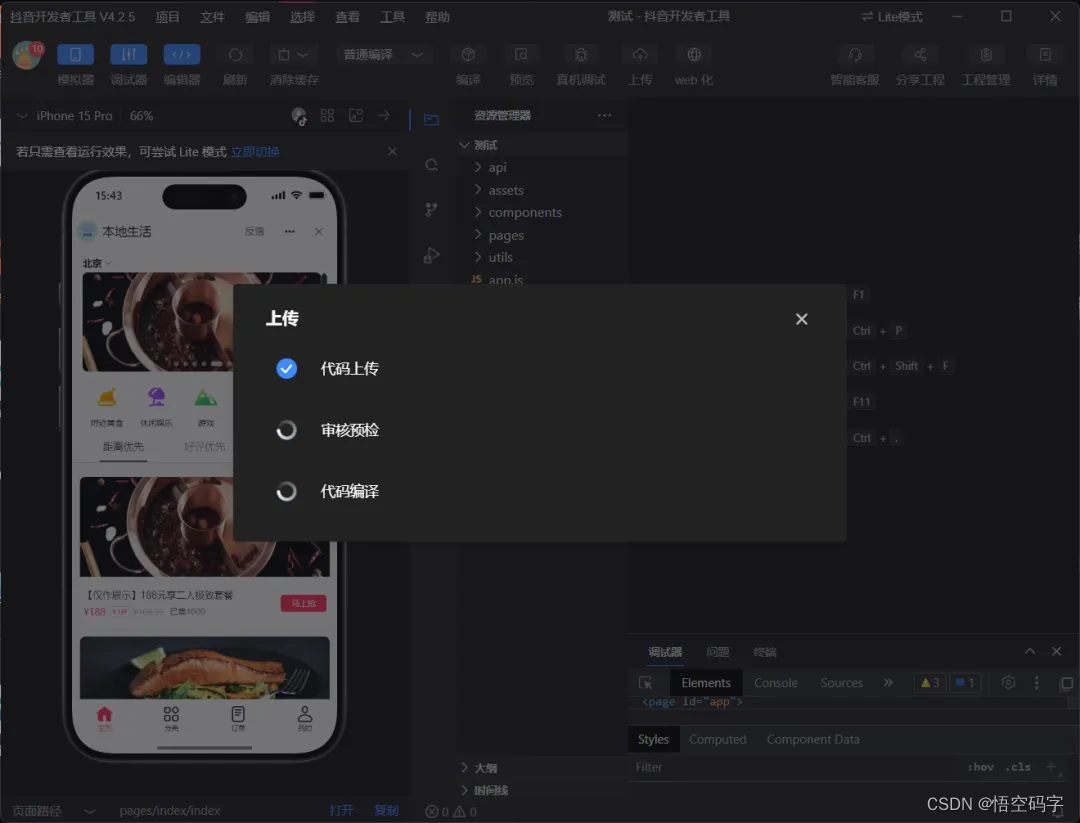The width and height of the screenshot is (1080, 823).
Task: Click the 复制 page path link
Action: [x=386, y=811]
